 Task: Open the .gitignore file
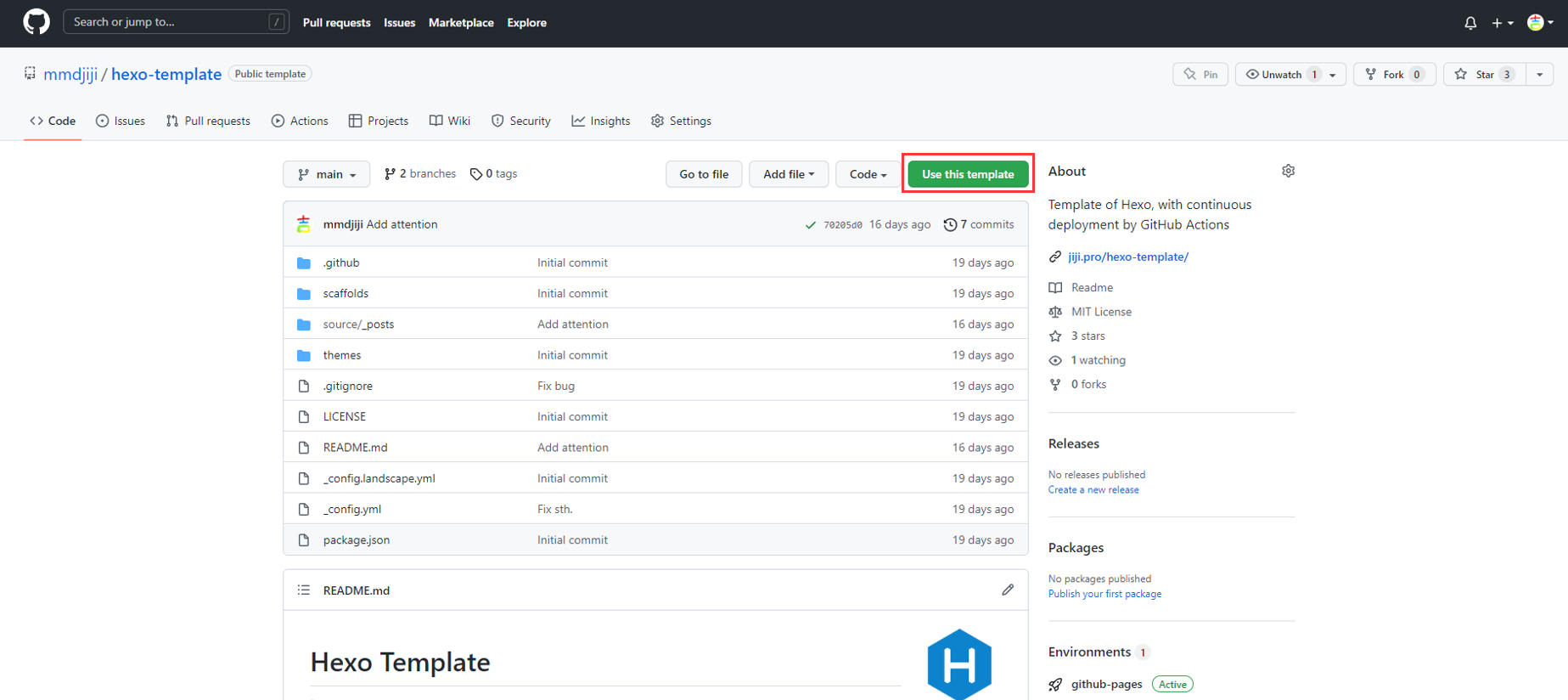348,386
